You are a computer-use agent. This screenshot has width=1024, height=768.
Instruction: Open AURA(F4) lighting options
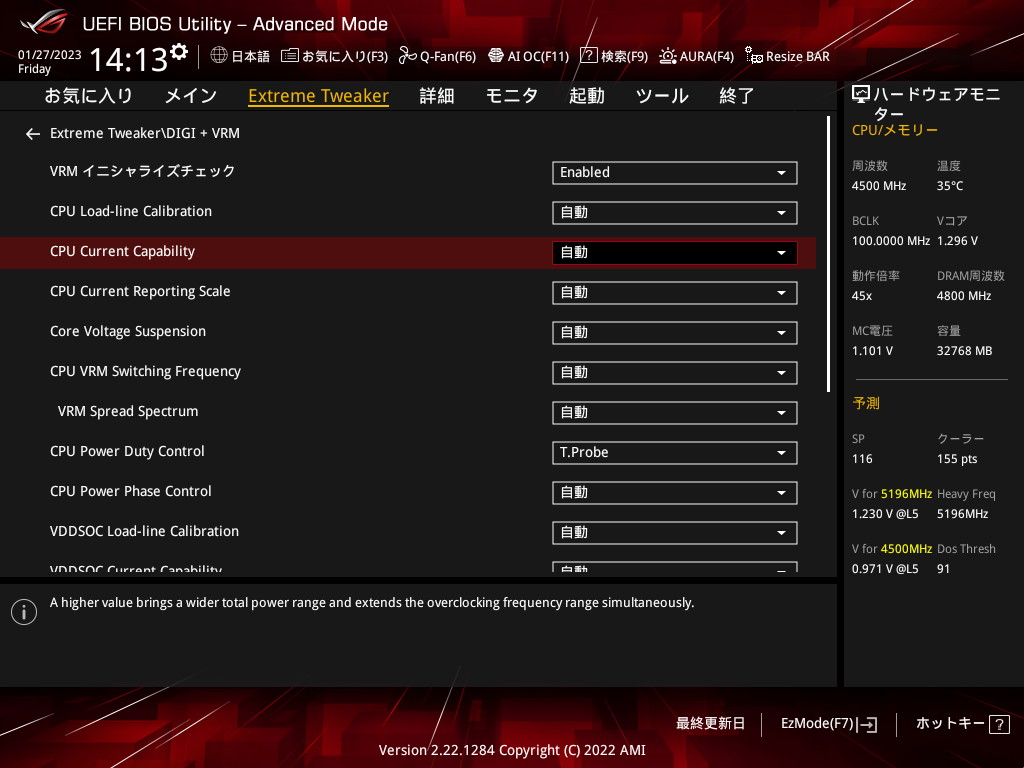[696, 56]
